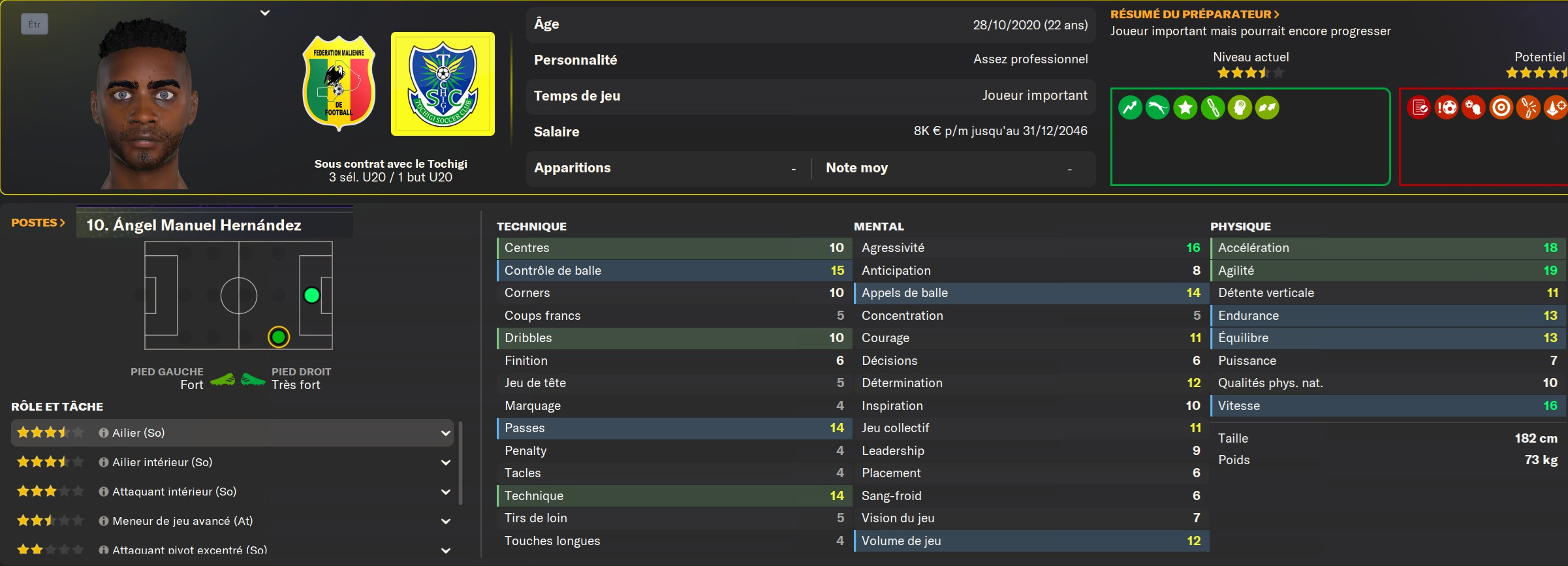Select the Meneur de jeu avancé (At) role
This screenshot has height=566, width=1568.
pos(182,521)
